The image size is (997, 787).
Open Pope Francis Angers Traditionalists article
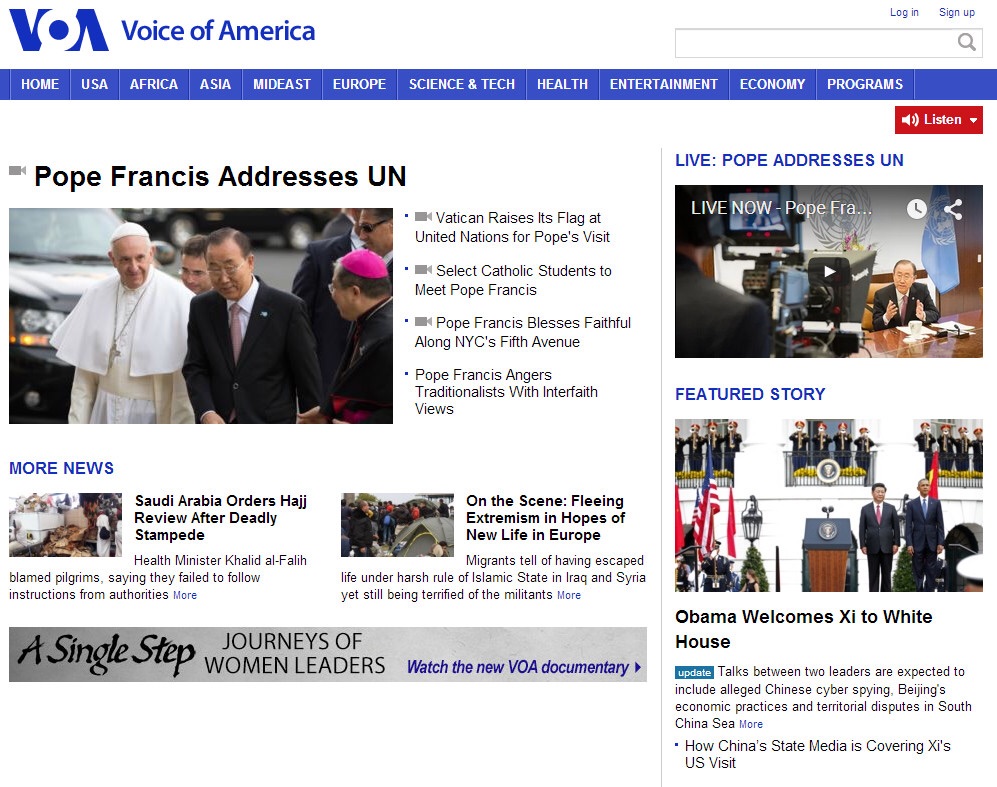click(x=506, y=392)
